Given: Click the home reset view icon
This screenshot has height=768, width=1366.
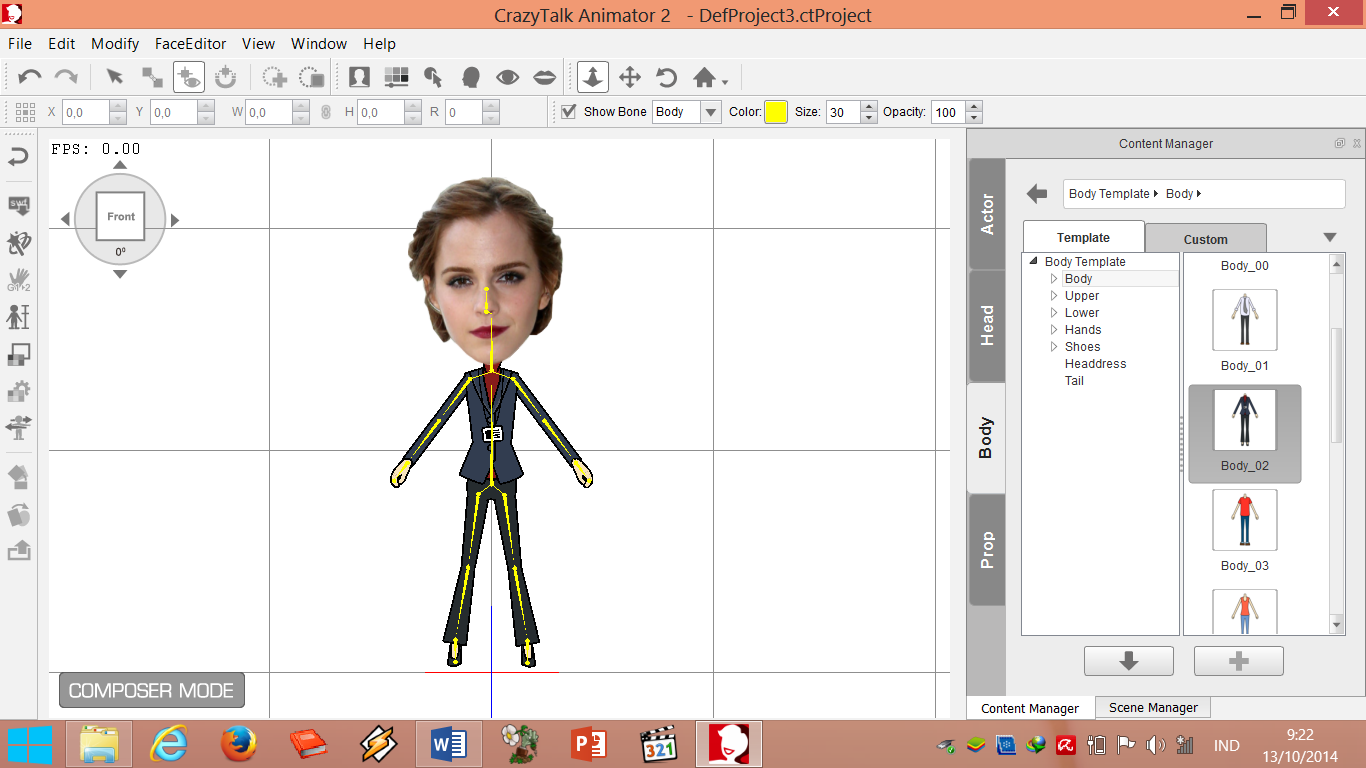Looking at the screenshot, I should click(703, 76).
